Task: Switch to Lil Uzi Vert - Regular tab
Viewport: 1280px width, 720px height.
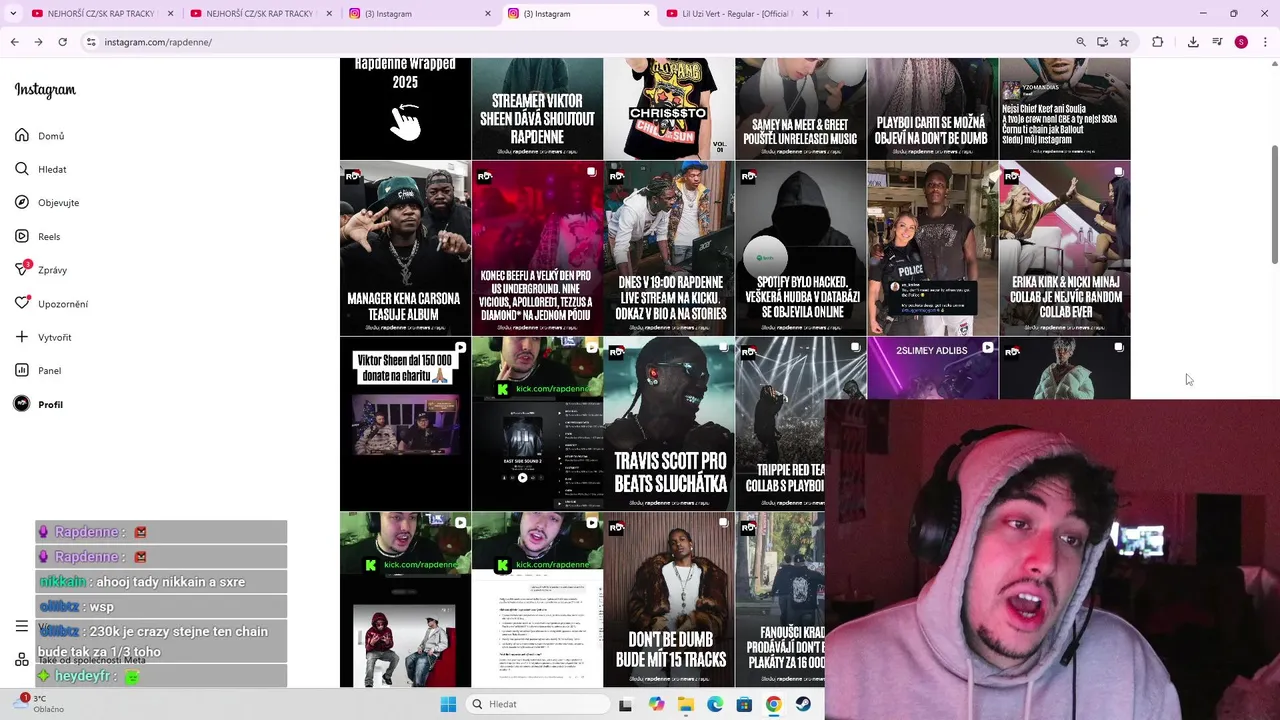Action: (735, 14)
